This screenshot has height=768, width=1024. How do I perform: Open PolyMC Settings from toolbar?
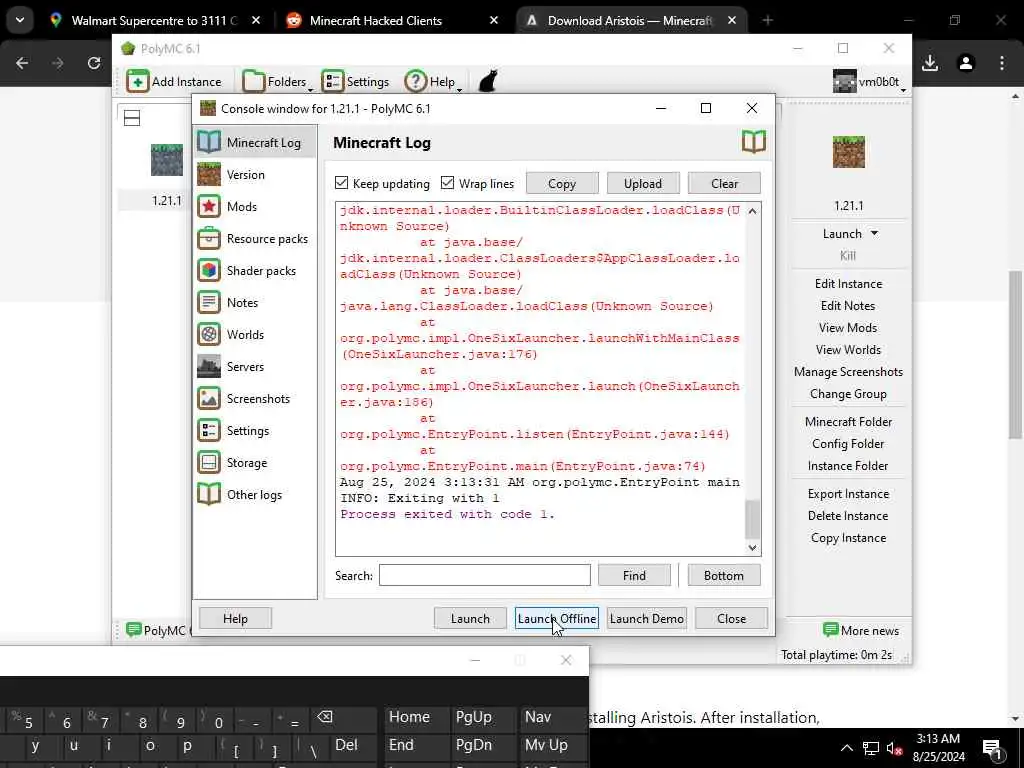point(355,82)
